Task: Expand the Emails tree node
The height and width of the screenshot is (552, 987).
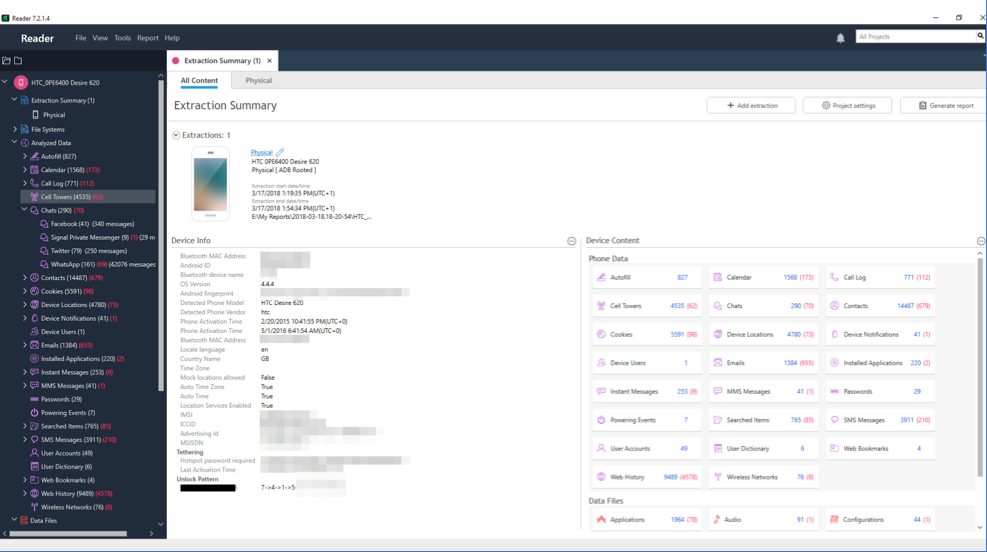Action: coord(24,345)
